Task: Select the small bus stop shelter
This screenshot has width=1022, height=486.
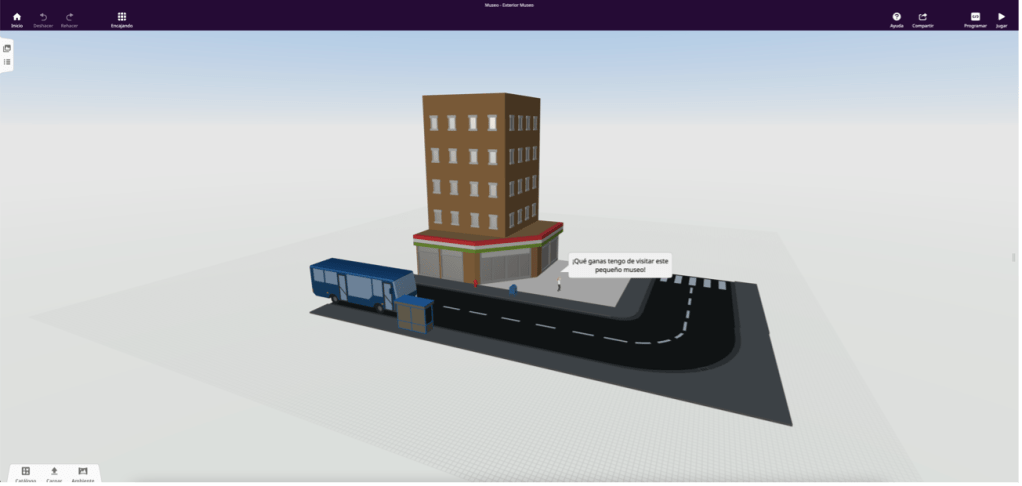Action: pos(413,314)
